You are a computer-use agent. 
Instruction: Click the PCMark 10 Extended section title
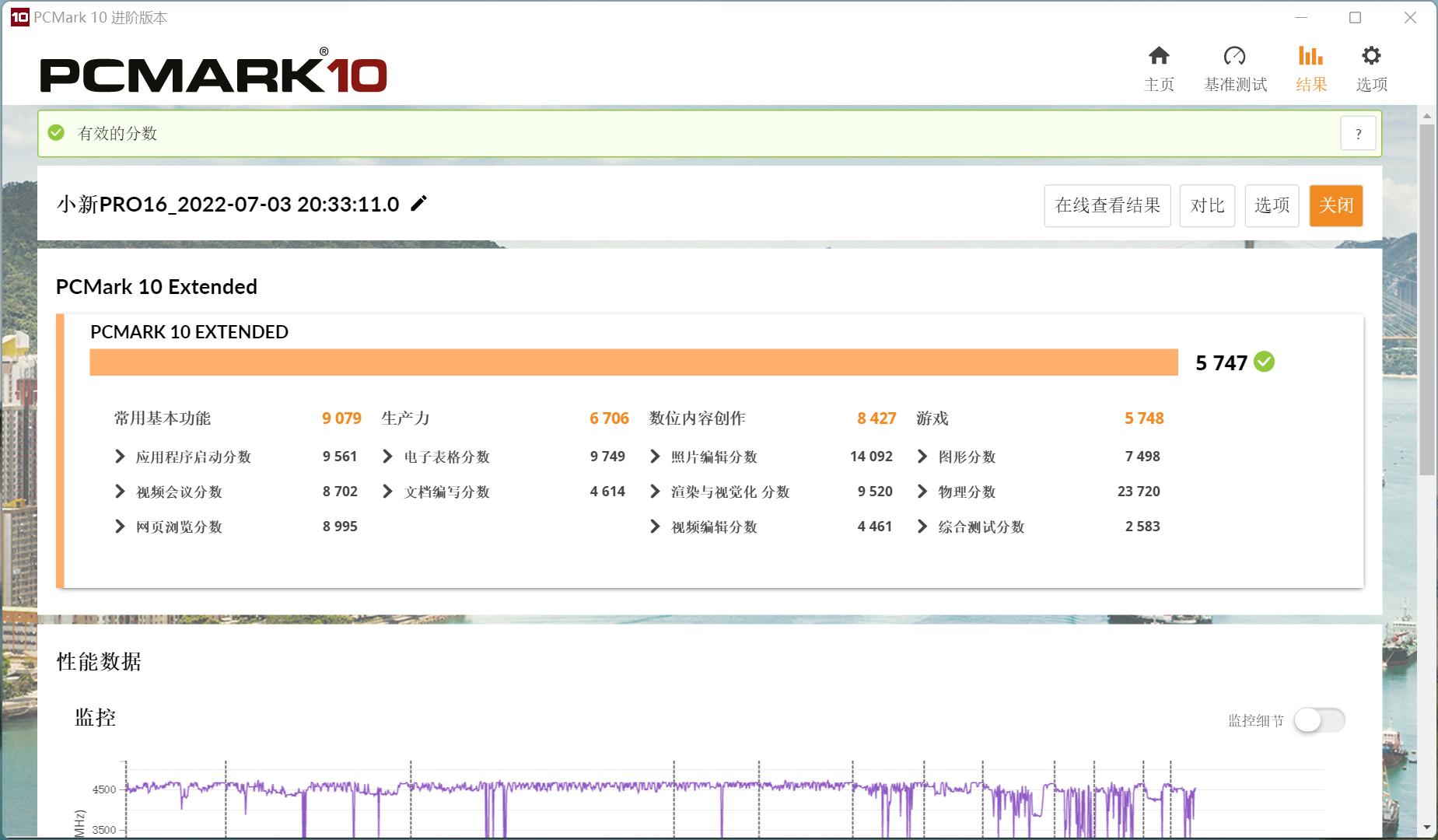(x=156, y=287)
